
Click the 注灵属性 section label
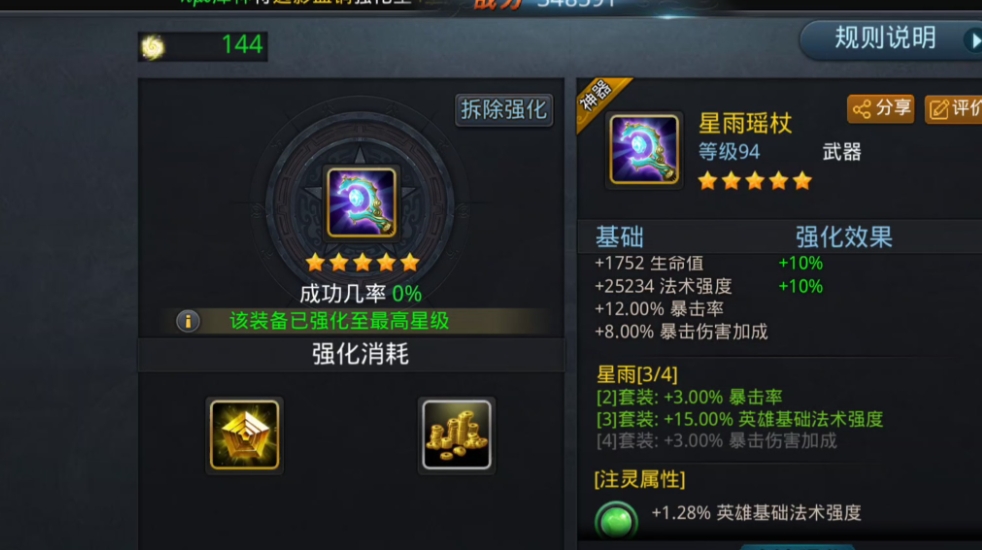[x=639, y=480]
